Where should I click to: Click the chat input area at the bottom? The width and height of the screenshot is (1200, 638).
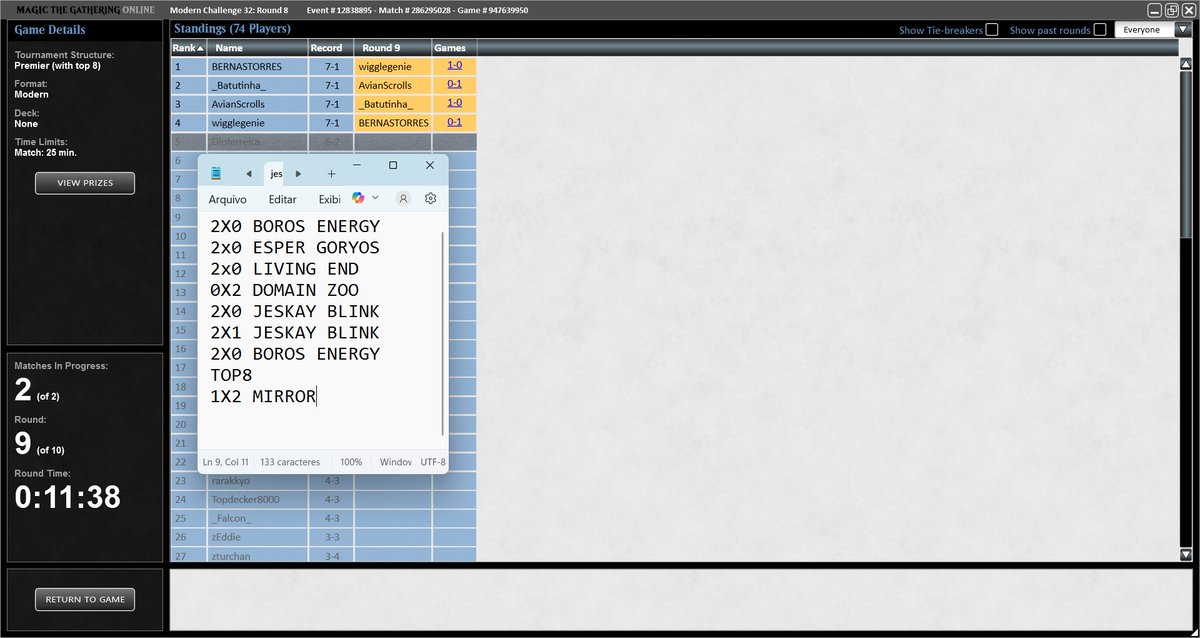681,601
